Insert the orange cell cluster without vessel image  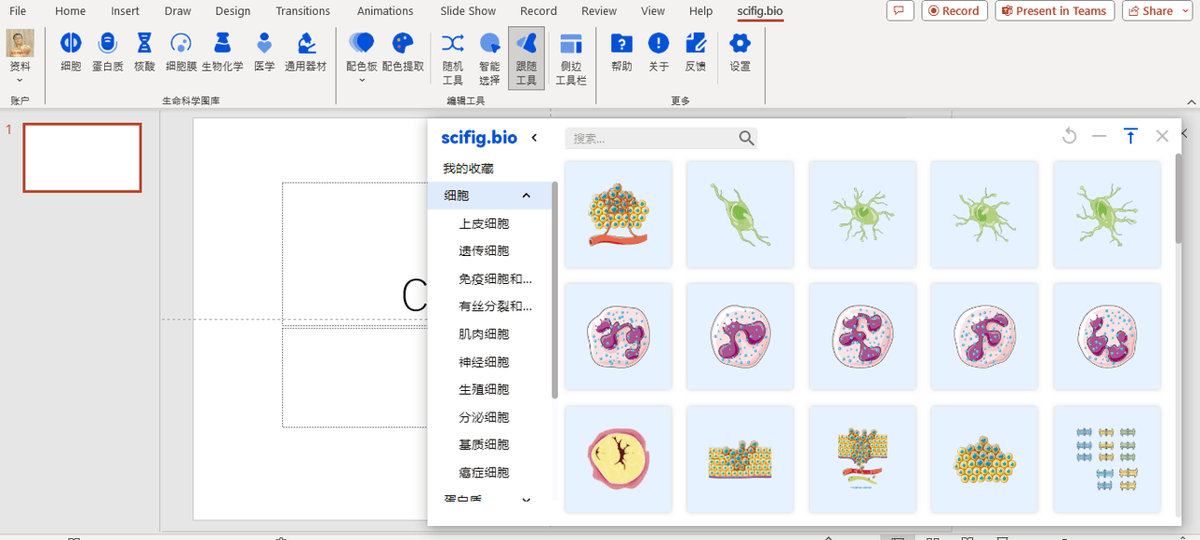click(x=985, y=459)
